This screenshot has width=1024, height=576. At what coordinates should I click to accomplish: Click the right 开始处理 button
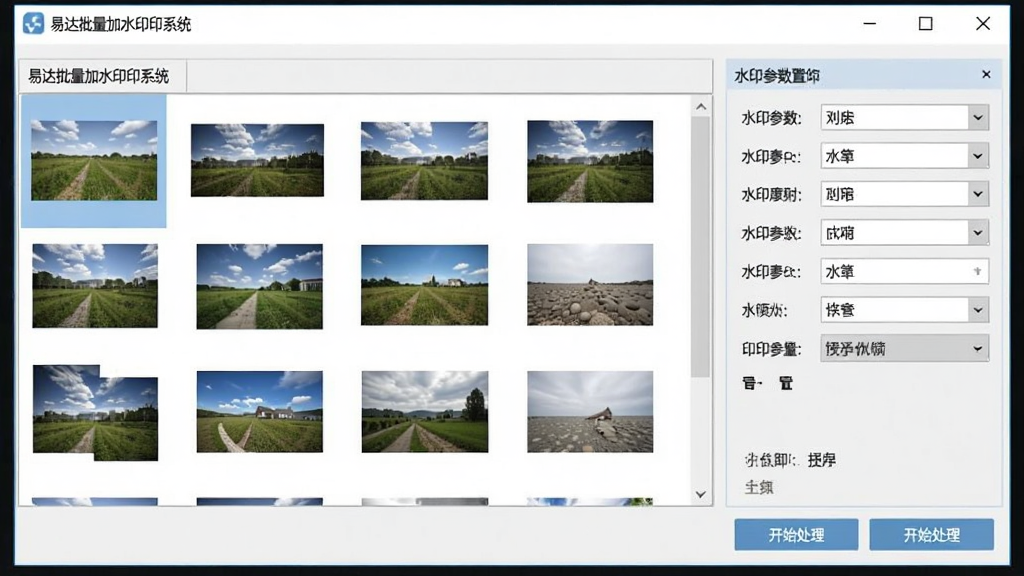931,535
